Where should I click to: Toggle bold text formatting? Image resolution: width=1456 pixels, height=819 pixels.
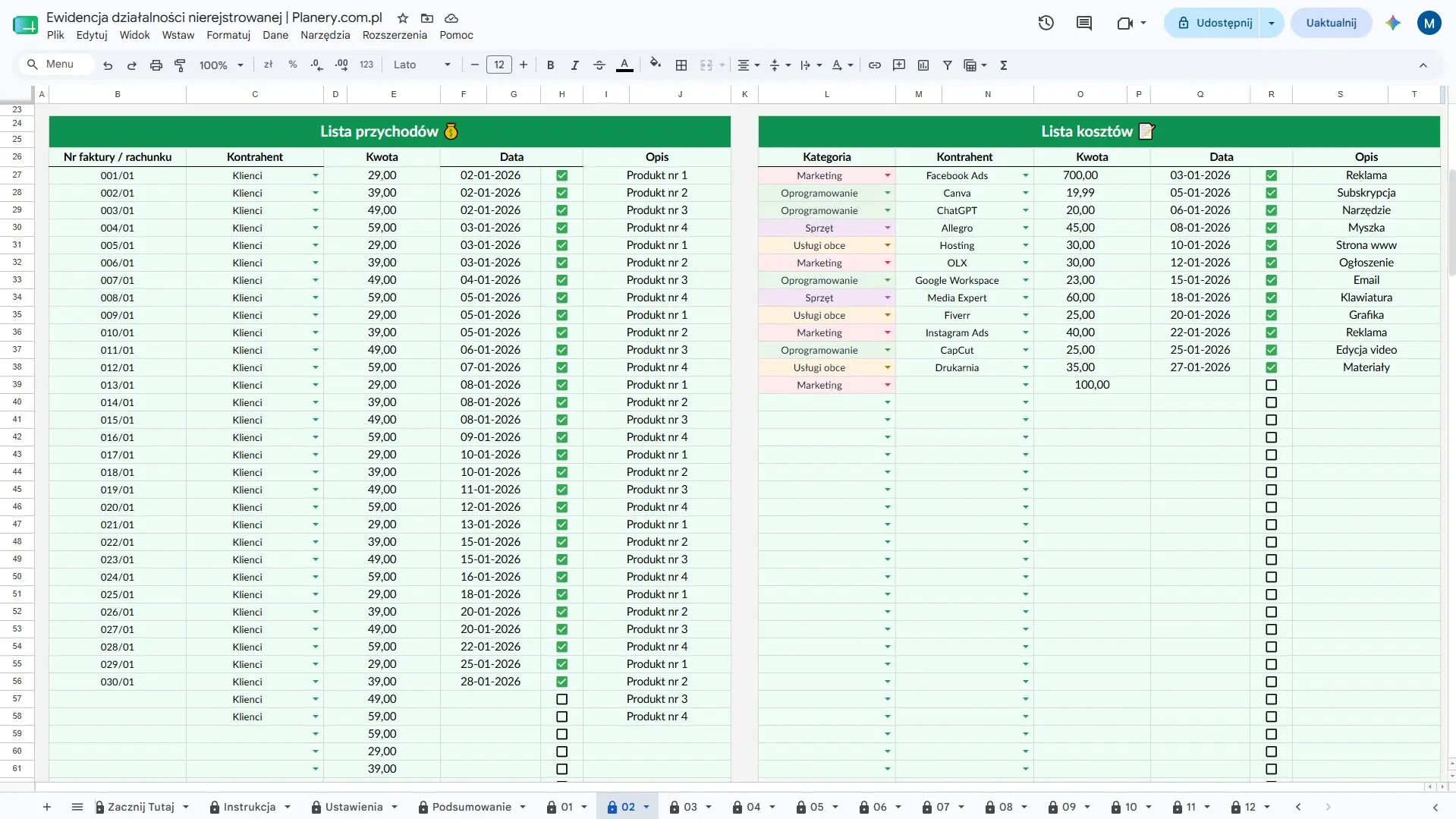(551, 65)
